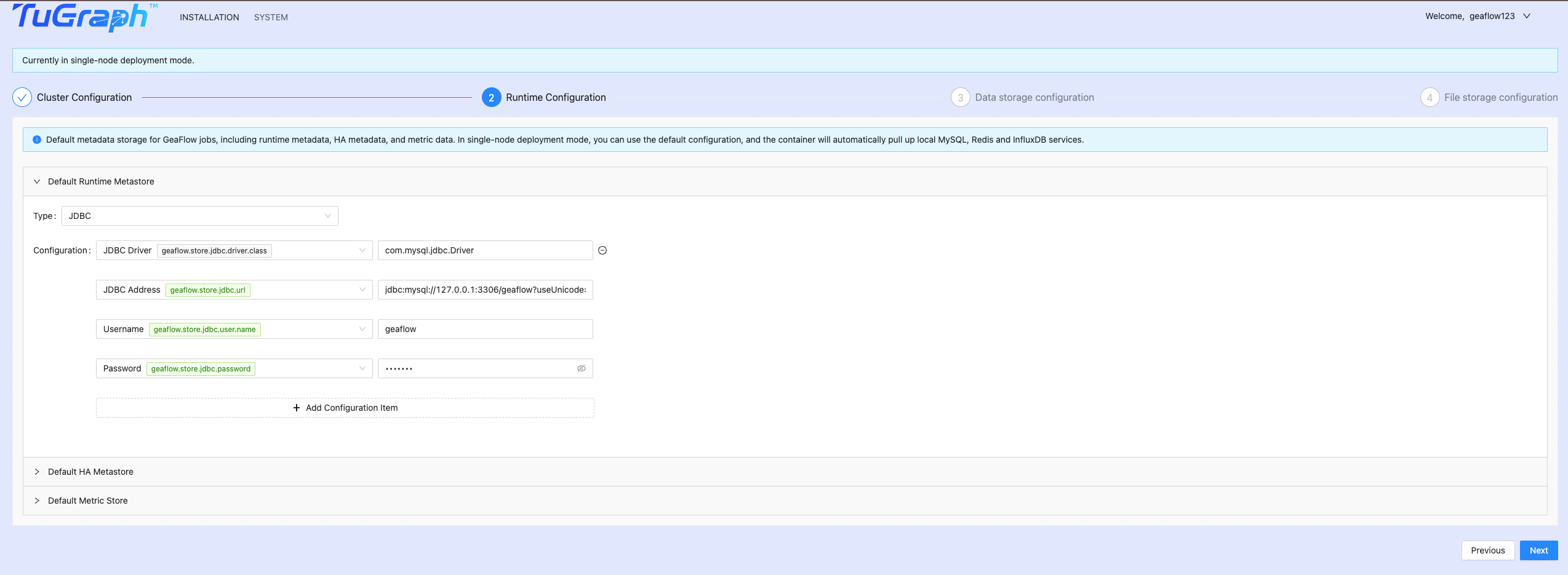Toggle password visibility eye icon
Screen dimensions: 1568x575
581,368
